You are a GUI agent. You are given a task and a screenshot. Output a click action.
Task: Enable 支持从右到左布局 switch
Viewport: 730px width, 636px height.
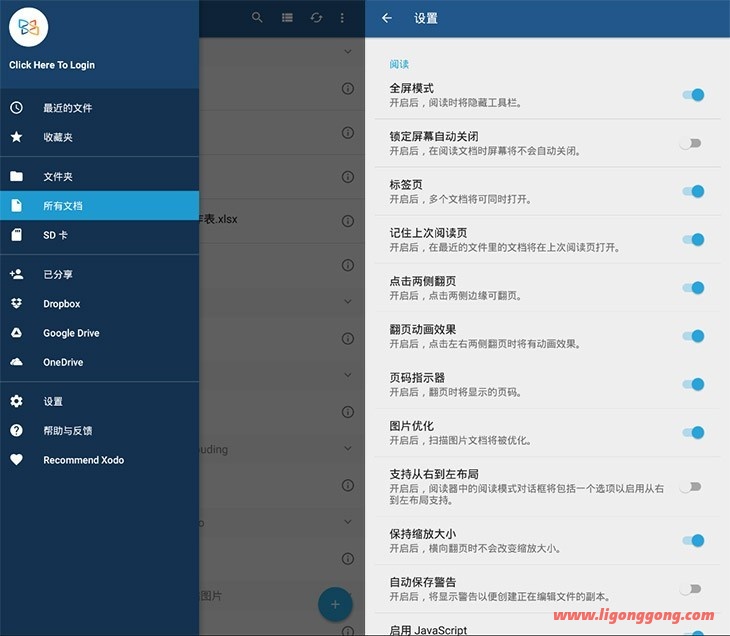click(x=690, y=487)
